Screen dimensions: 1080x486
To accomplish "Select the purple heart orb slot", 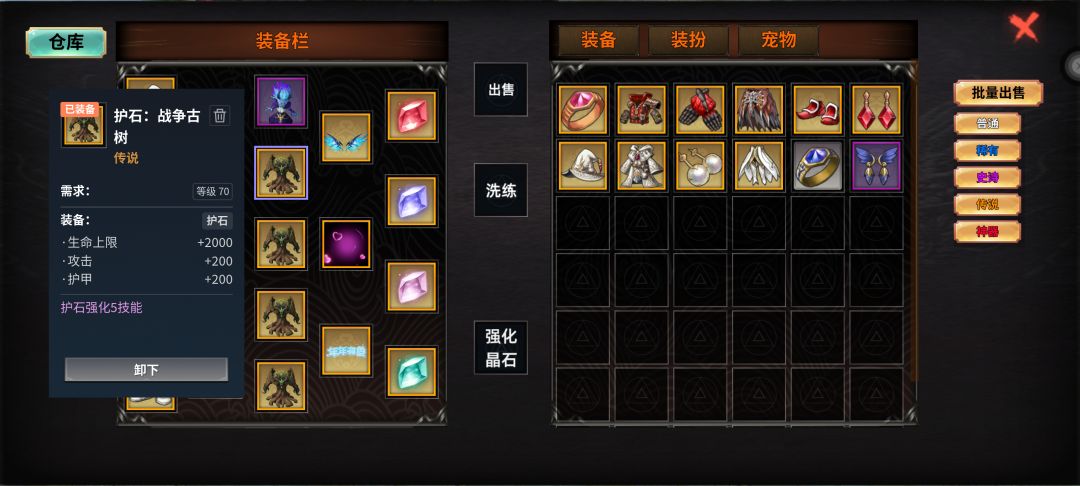I will 346,244.
